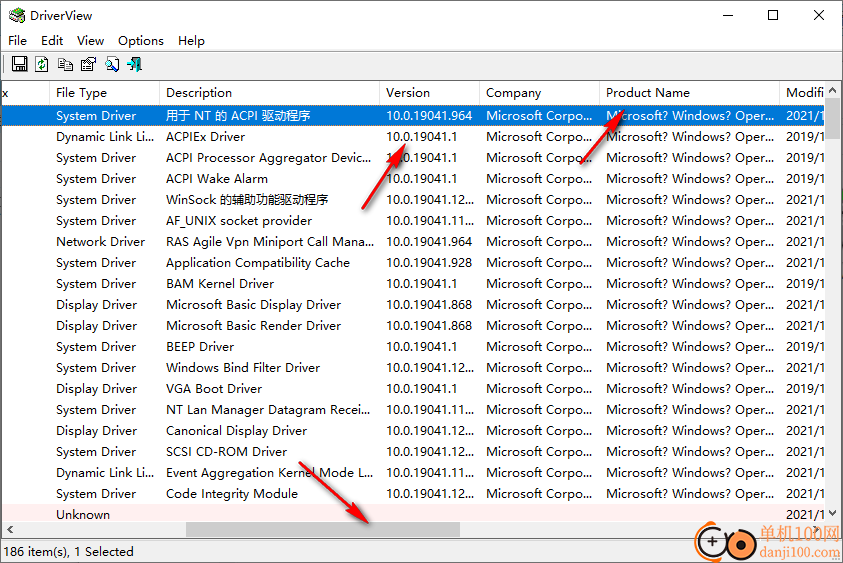Screen dimensions: 843x563
Task: Select the AF_UNIX socket provider row
Action: 413,220
